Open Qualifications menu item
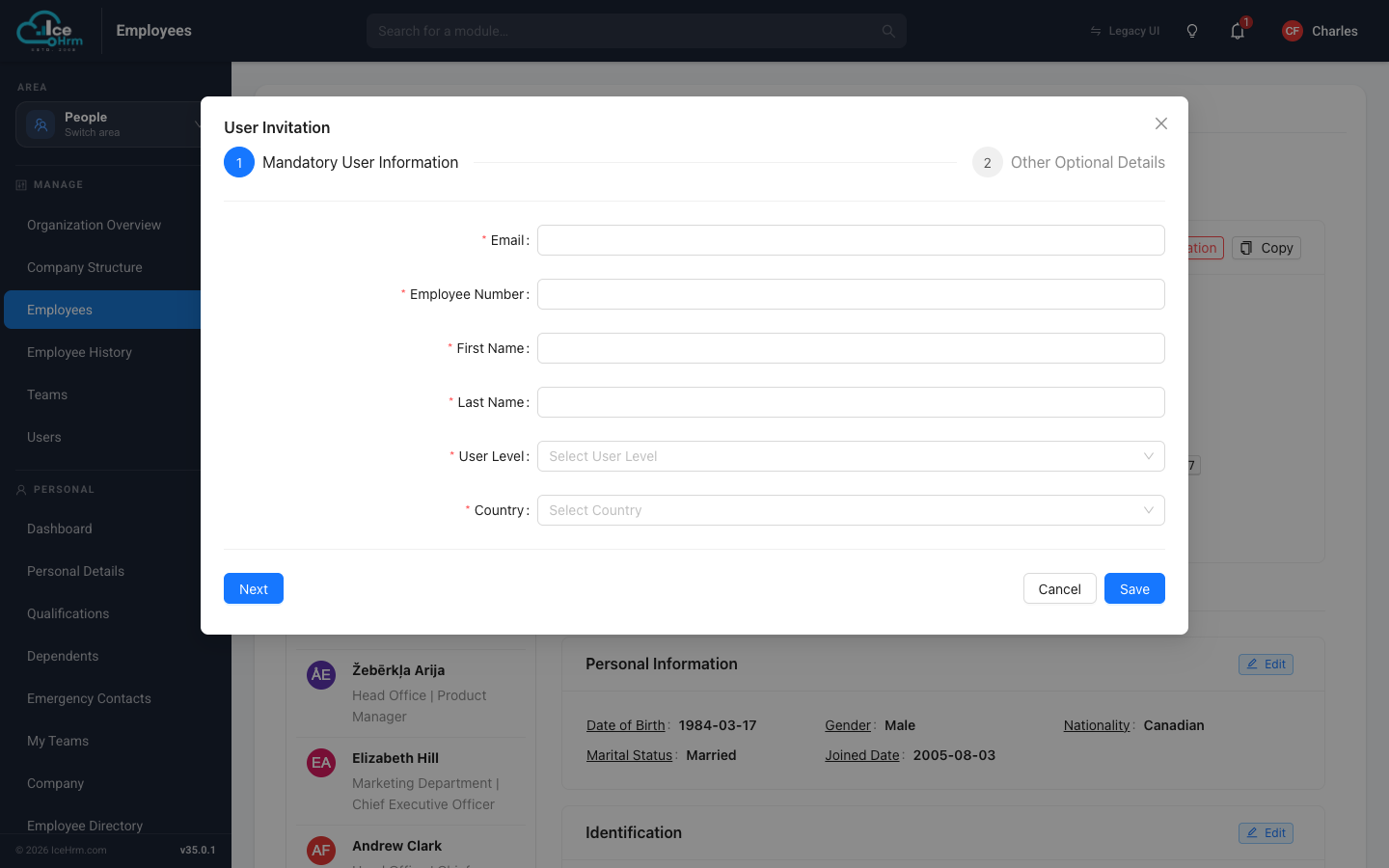The height and width of the screenshot is (868, 1389). pos(68,613)
